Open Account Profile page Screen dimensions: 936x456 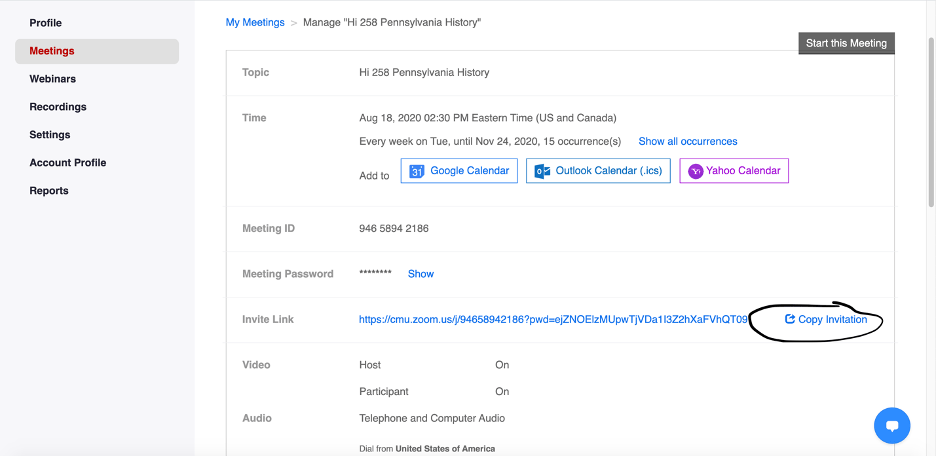(67, 163)
